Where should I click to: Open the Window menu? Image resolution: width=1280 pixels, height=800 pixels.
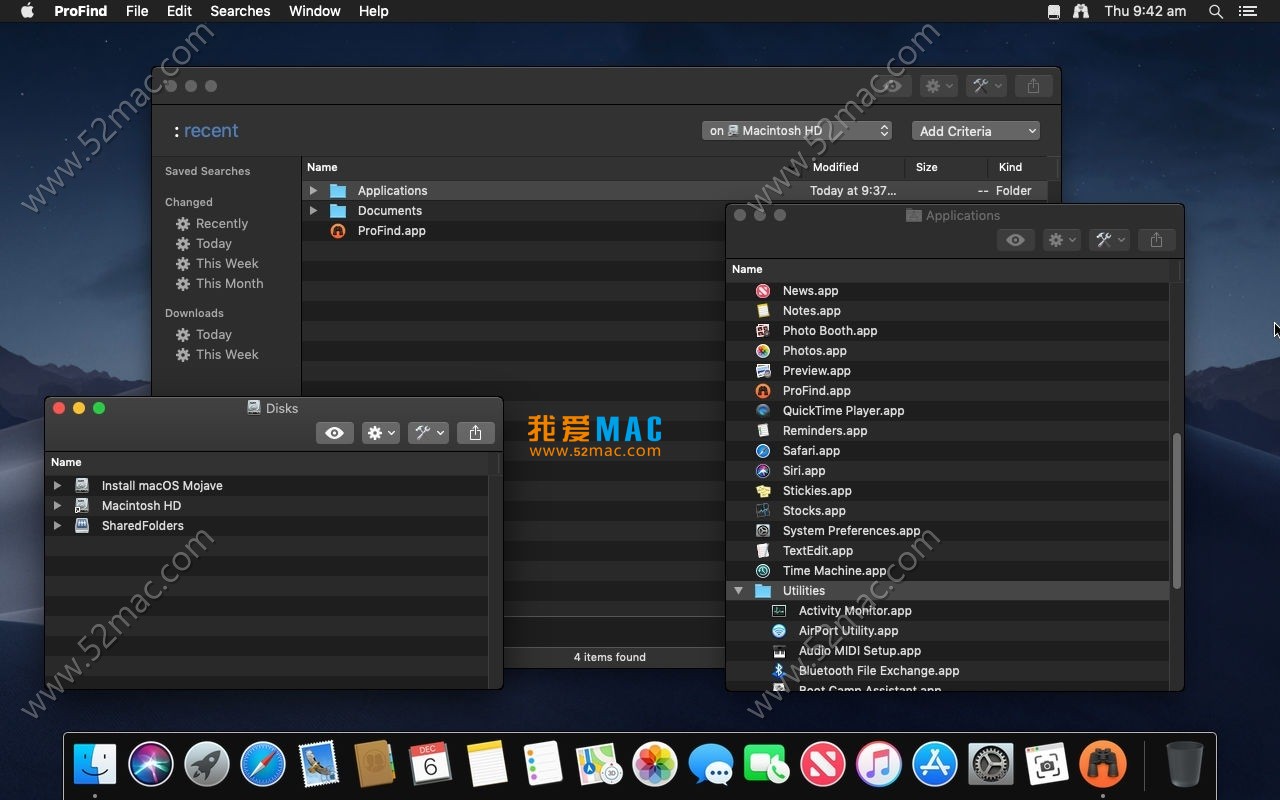tap(314, 11)
